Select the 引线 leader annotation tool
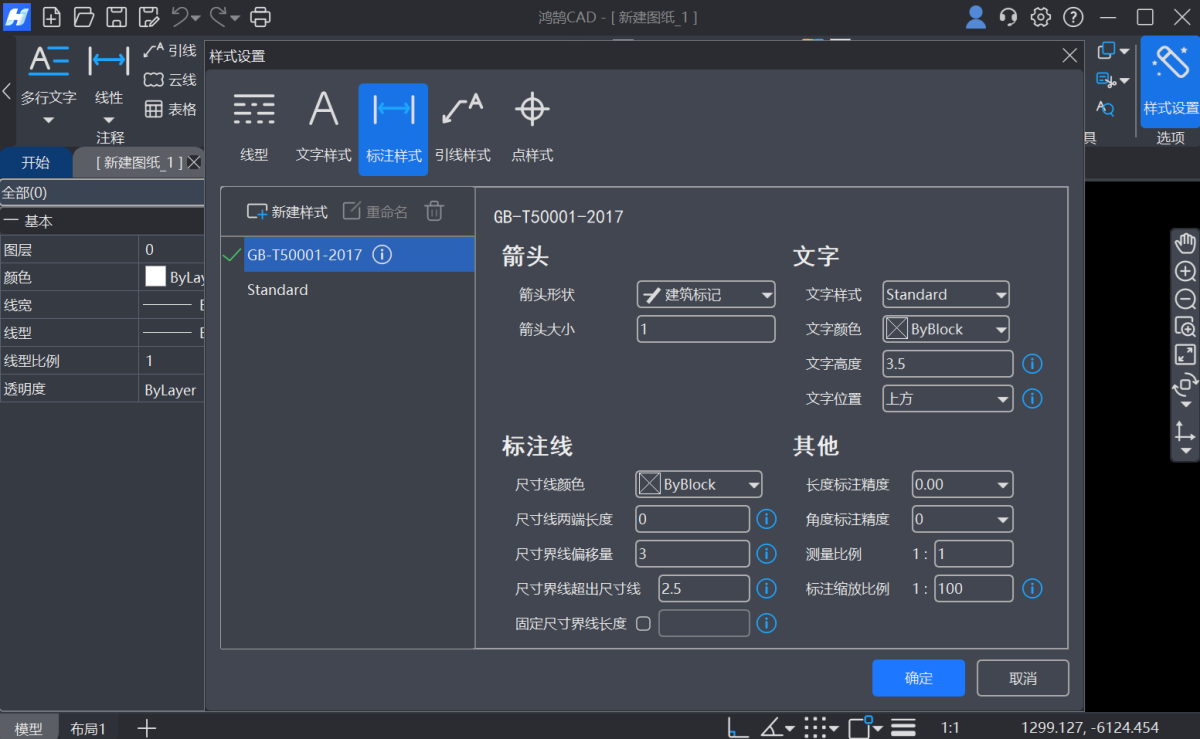 click(x=170, y=50)
